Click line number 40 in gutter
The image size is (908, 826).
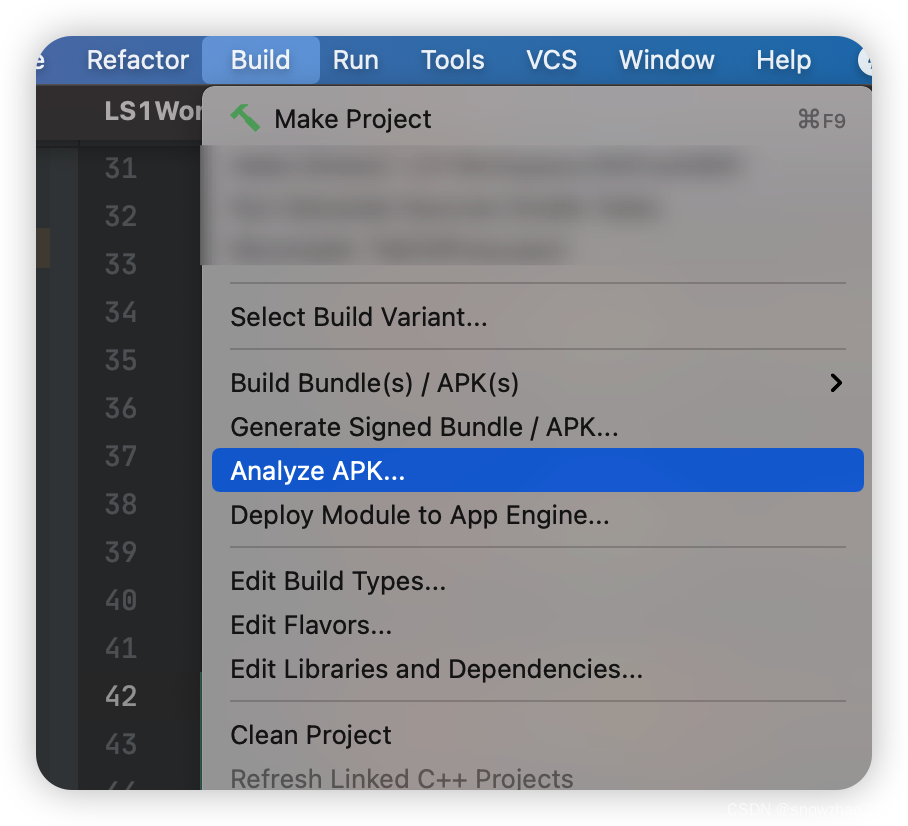coord(121,601)
